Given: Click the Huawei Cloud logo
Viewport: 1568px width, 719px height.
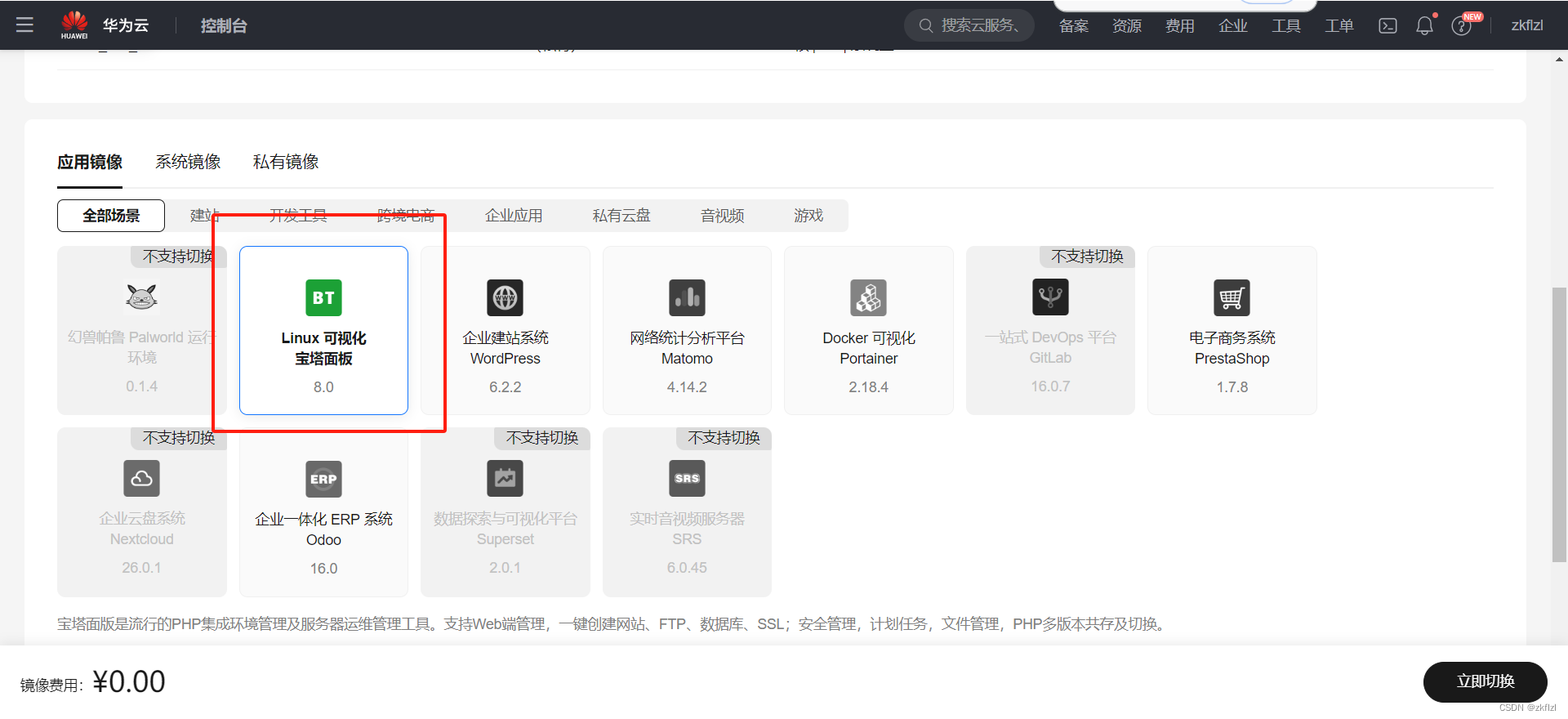Looking at the screenshot, I should (x=74, y=25).
